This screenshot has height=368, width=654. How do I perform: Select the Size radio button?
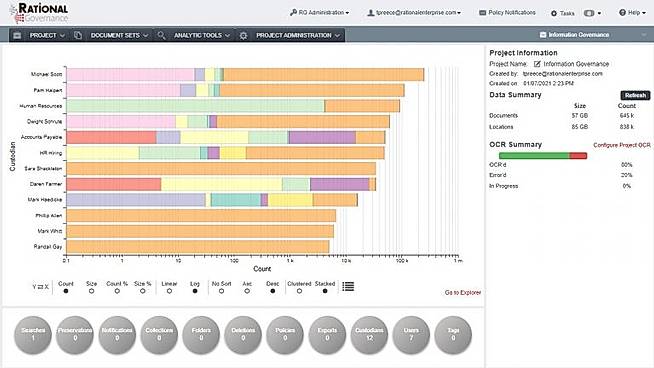coord(91,291)
